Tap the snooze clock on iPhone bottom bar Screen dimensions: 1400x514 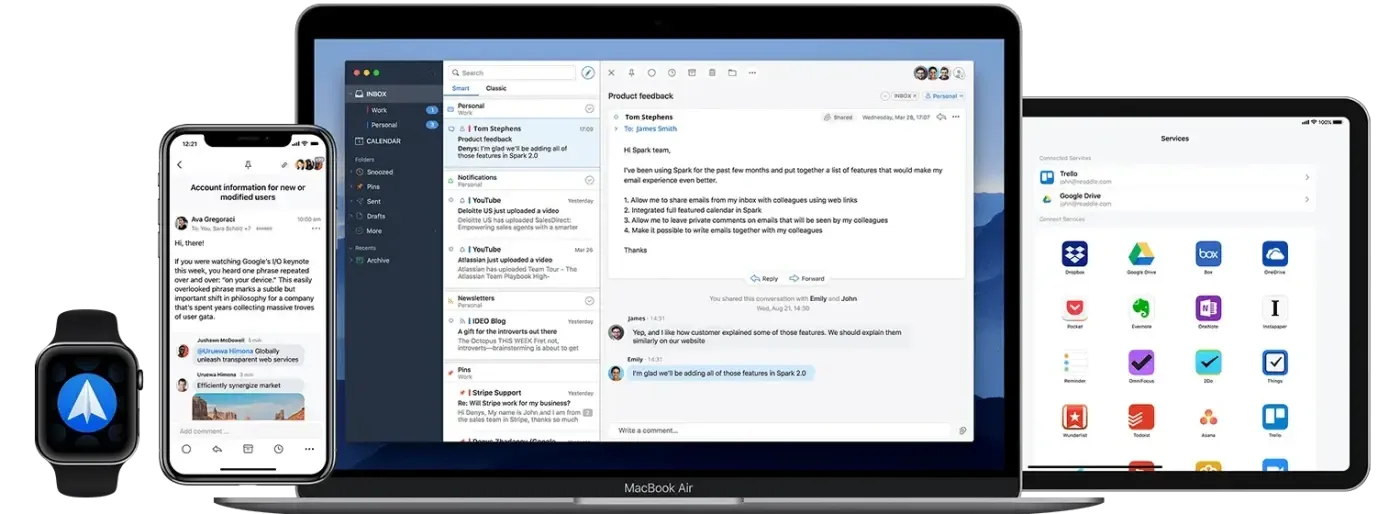click(278, 449)
